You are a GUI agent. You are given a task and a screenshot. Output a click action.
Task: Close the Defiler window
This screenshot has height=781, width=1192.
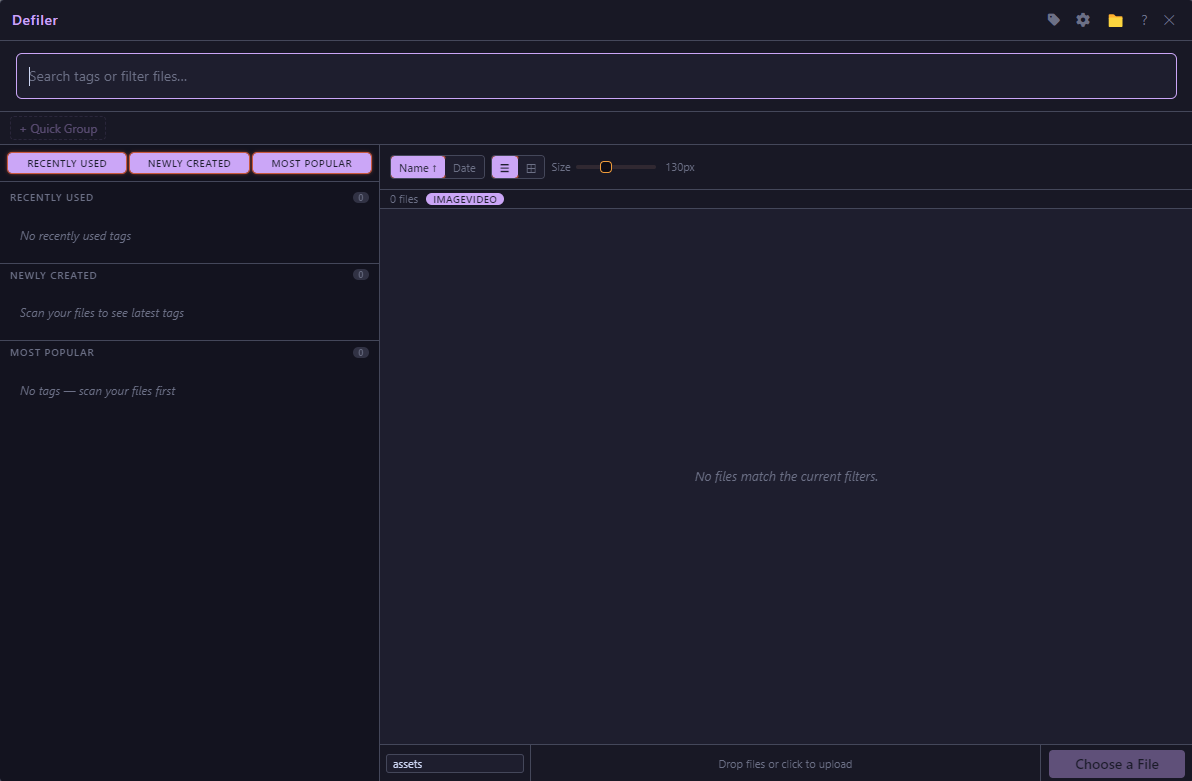[x=1169, y=20]
